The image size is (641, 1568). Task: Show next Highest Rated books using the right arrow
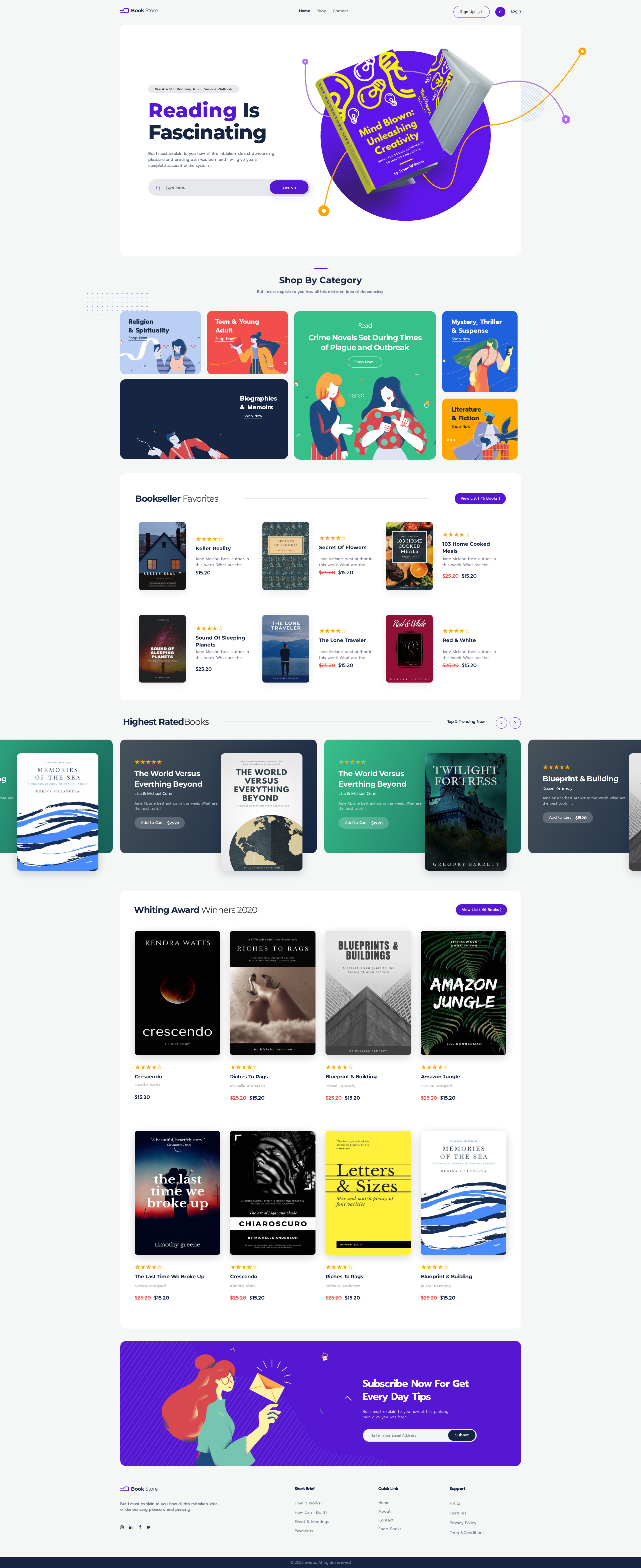click(515, 723)
